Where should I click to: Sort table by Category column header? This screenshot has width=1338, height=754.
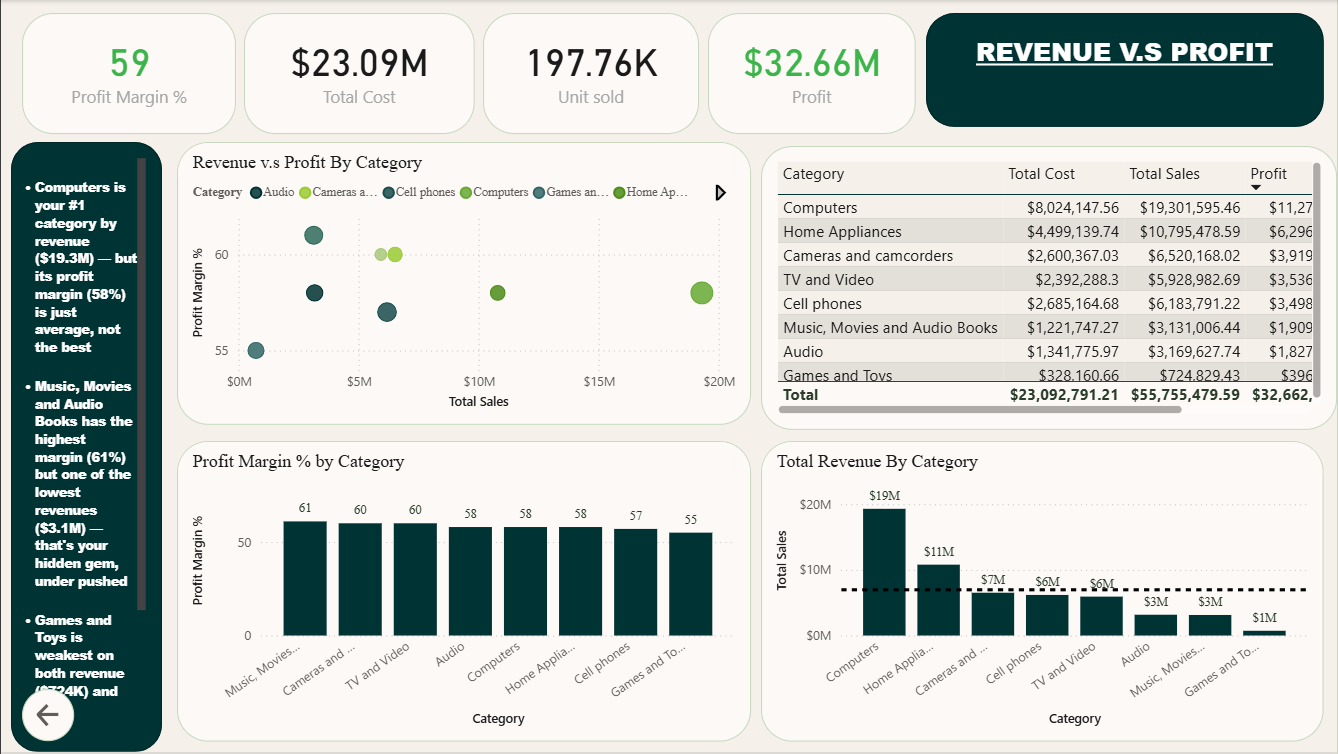click(x=813, y=174)
